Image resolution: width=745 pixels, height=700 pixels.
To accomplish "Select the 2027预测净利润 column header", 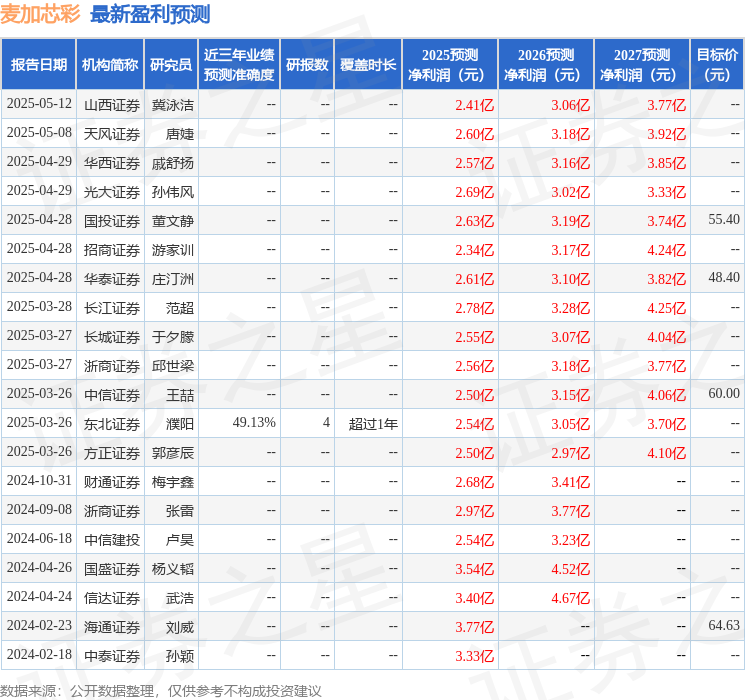I will click(x=641, y=65).
